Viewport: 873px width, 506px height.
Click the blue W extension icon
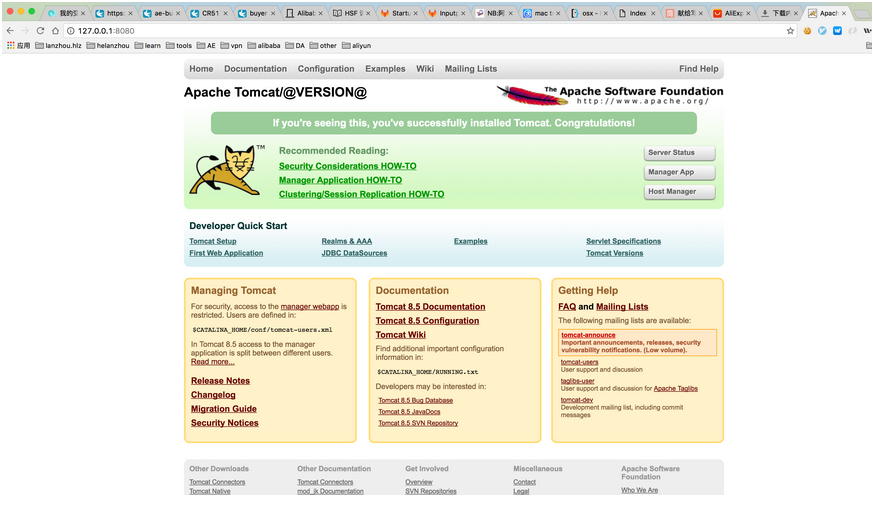coord(837,31)
